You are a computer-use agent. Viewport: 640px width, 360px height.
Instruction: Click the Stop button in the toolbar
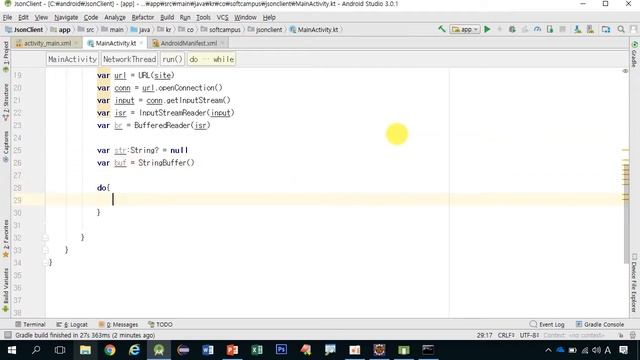[x=562, y=29]
